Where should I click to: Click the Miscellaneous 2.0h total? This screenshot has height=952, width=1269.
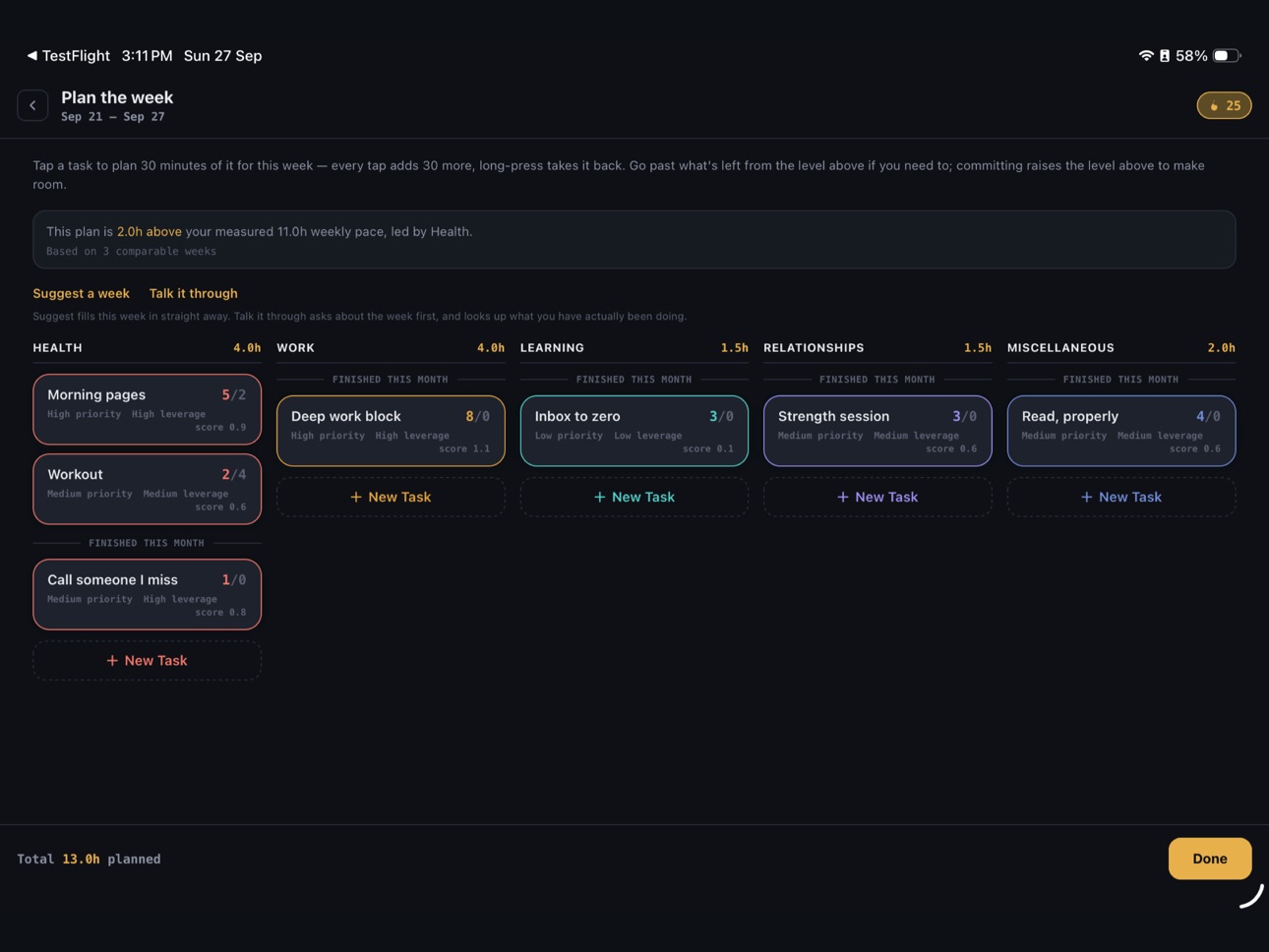pyautogui.click(x=1221, y=348)
